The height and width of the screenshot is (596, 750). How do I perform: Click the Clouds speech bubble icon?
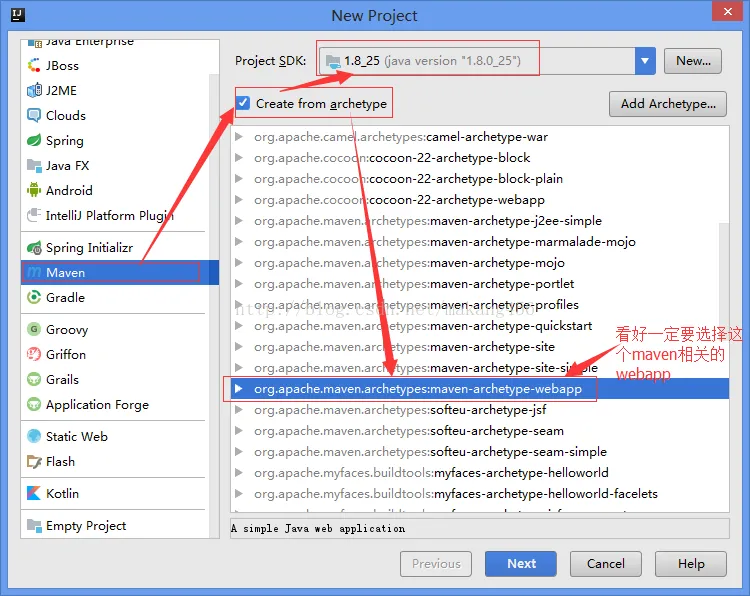click(x=34, y=115)
